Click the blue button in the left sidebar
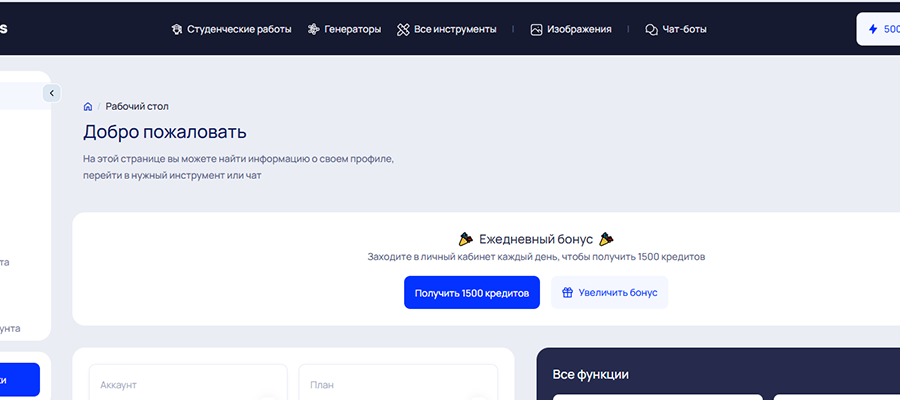This screenshot has width=900, height=400. [20, 379]
